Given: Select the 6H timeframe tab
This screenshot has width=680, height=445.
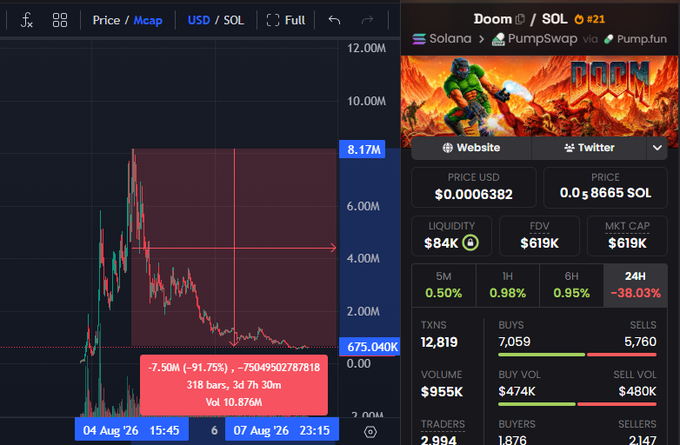Looking at the screenshot, I should pyautogui.click(x=571, y=285).
